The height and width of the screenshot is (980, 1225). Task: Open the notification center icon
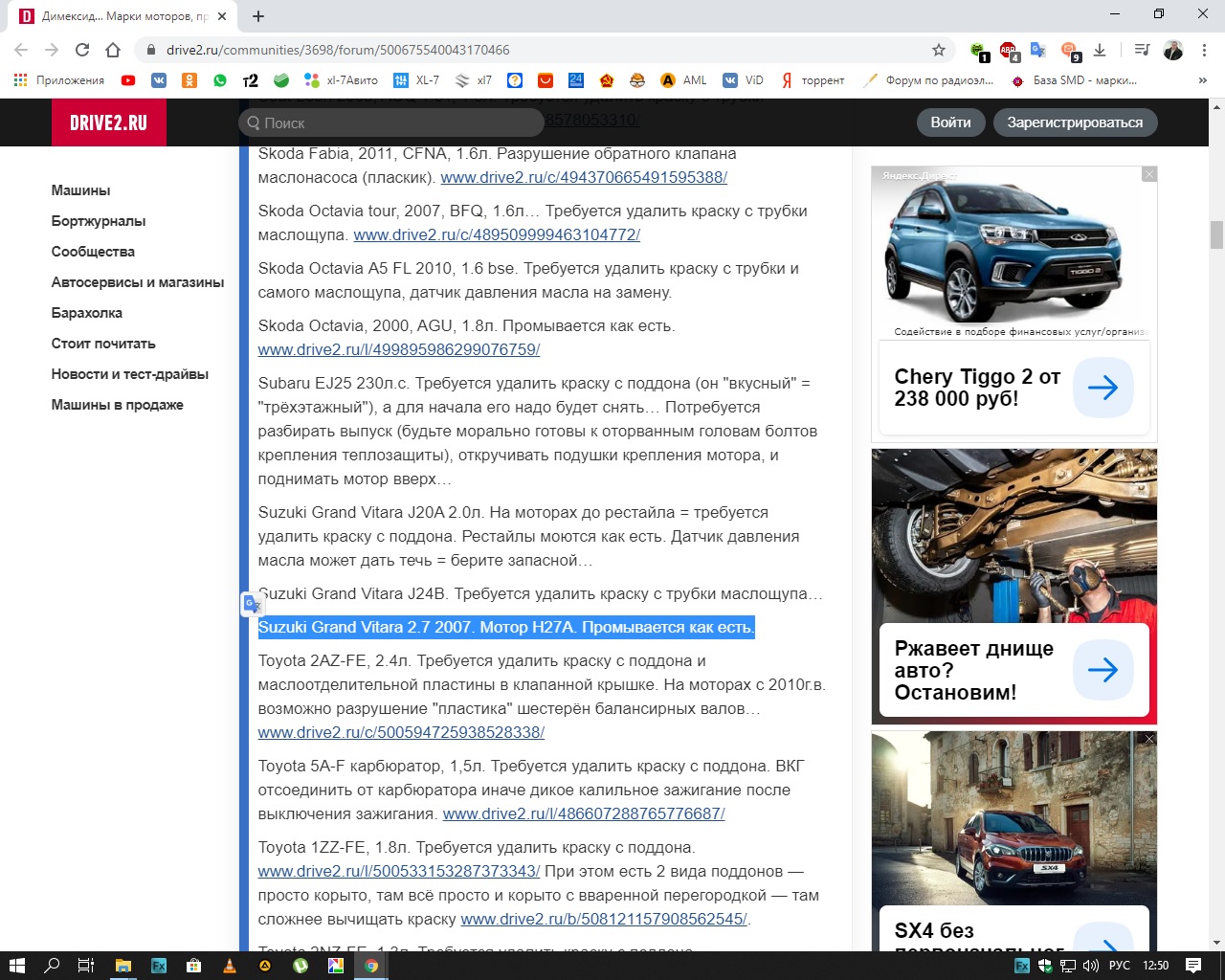click(x=1193, y=966)
